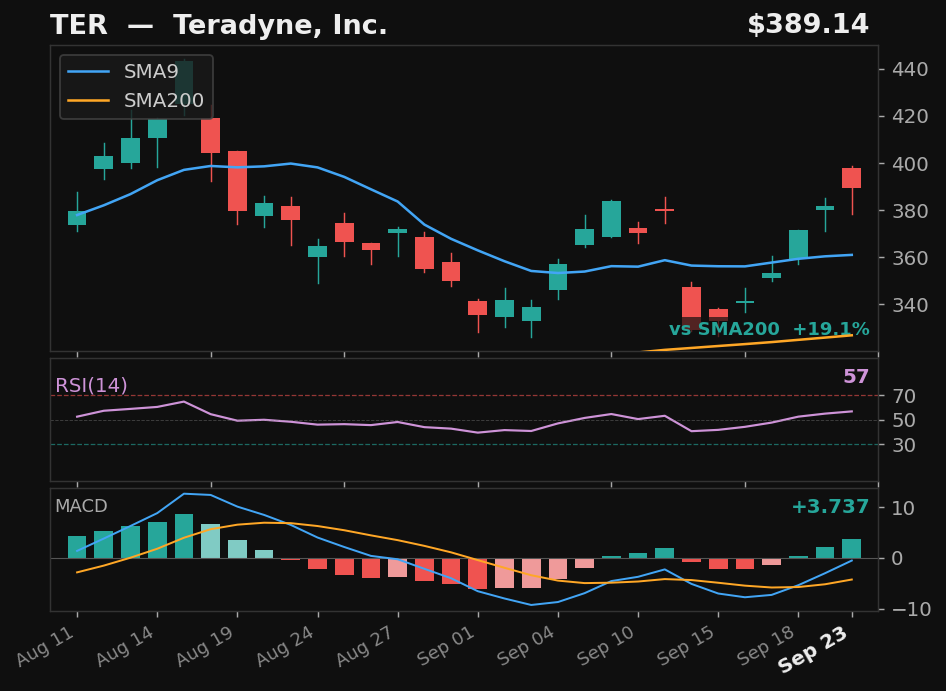Image resolution: width=946 pixels, height=691 pixels.
Task: Click the Teradyne, Inc. company name
Action: [280, 27]
